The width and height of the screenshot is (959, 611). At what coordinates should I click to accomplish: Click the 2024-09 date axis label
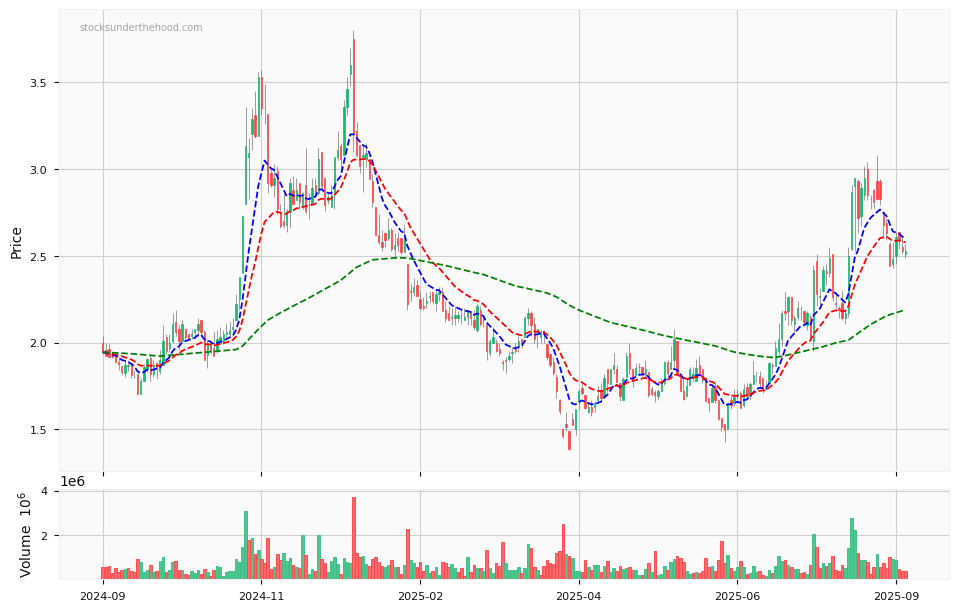103,596
